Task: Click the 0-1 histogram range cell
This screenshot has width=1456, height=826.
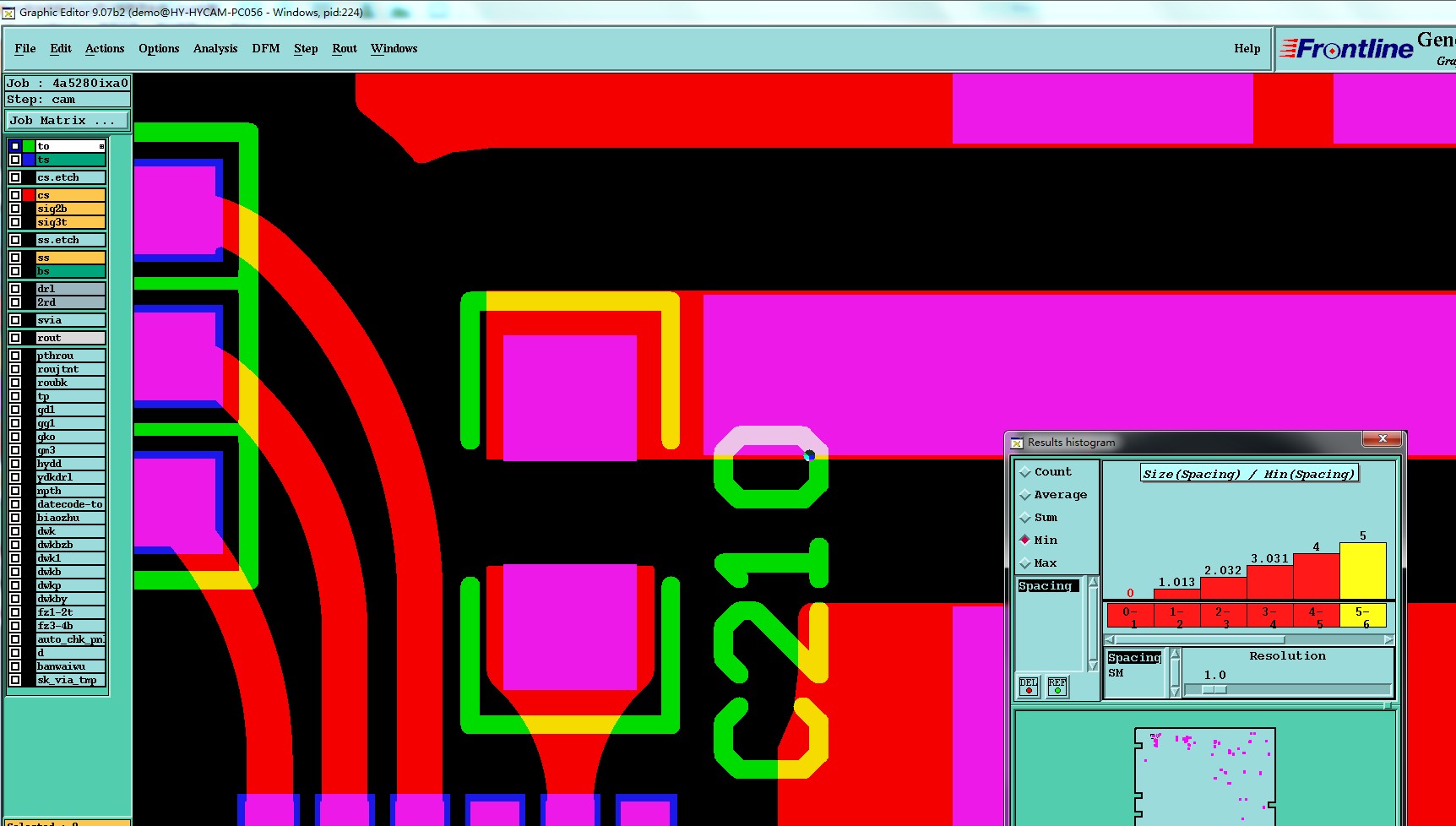Action: (1130, 616)
